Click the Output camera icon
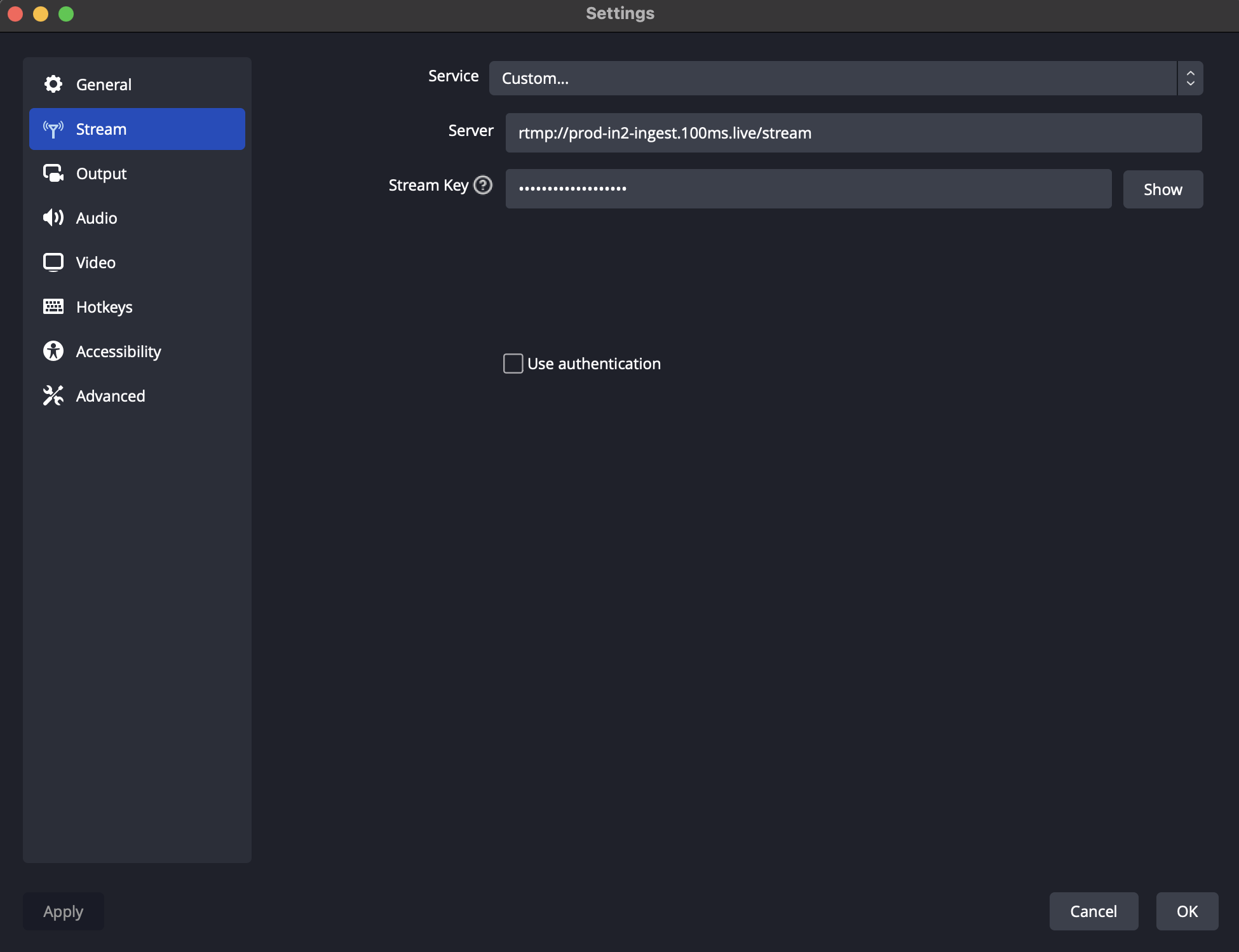This screenshot has height=952, width=1239. (53, 173)
